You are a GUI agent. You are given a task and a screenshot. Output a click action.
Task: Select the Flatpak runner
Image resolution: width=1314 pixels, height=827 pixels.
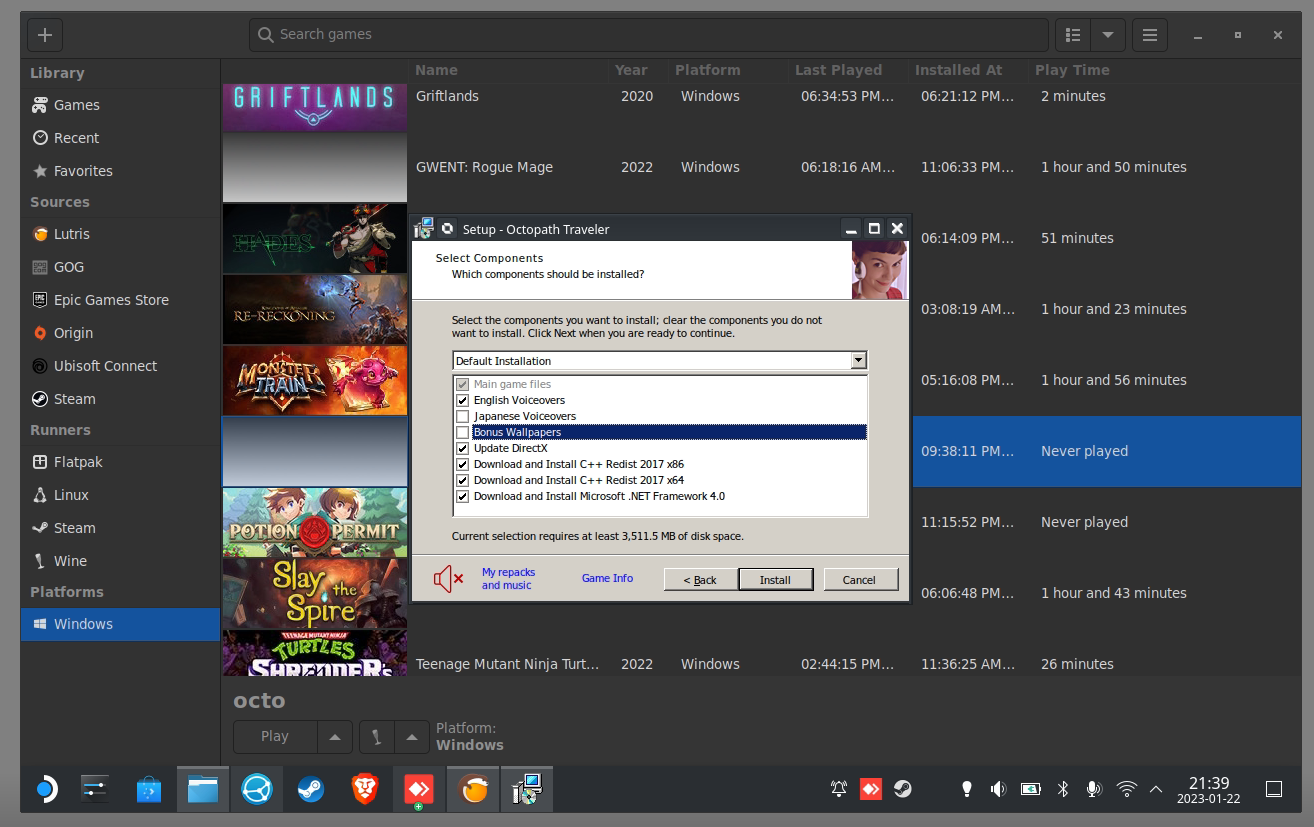120,462
